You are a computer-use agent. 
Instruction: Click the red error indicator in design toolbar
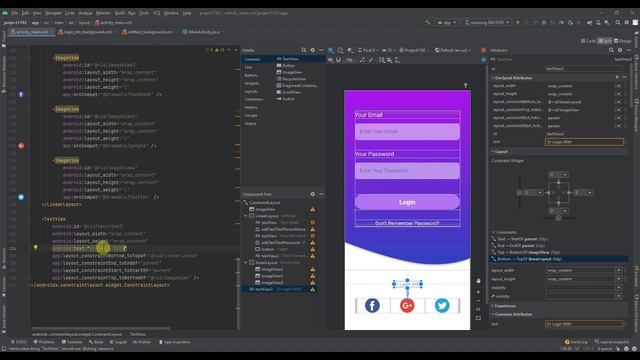[483, 50]
